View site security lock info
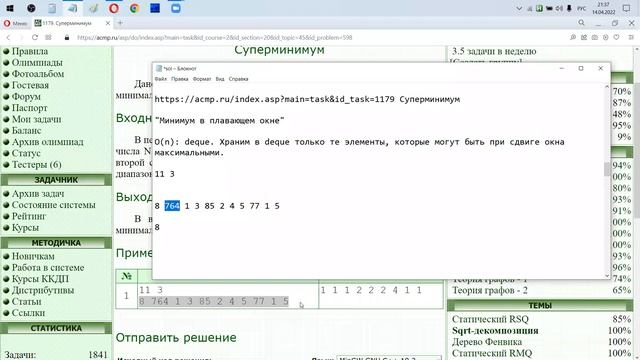Image resolution: width=640 pixels, height=360 pixels. (67, 38)
